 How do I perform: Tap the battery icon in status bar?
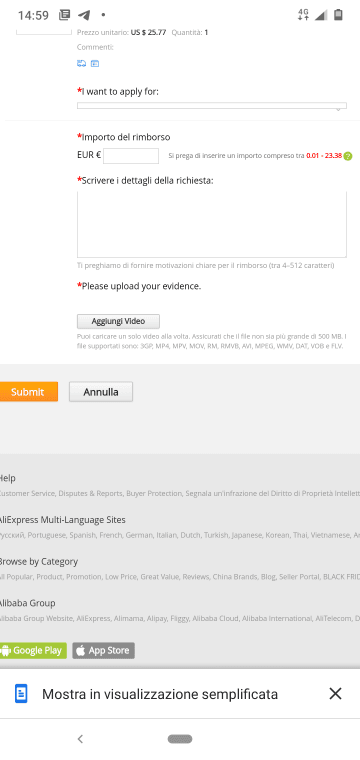[338, 15]
